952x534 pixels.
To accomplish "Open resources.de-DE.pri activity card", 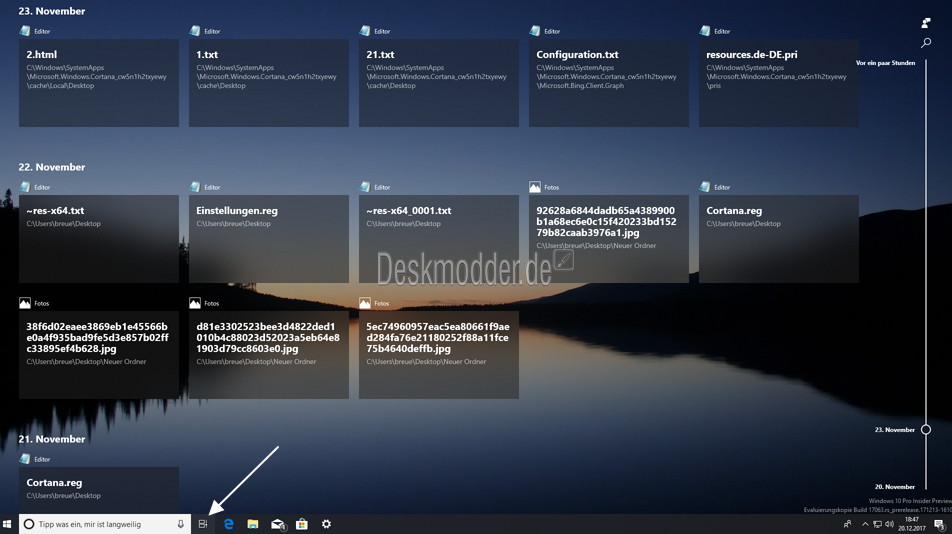I will [778, 82].
